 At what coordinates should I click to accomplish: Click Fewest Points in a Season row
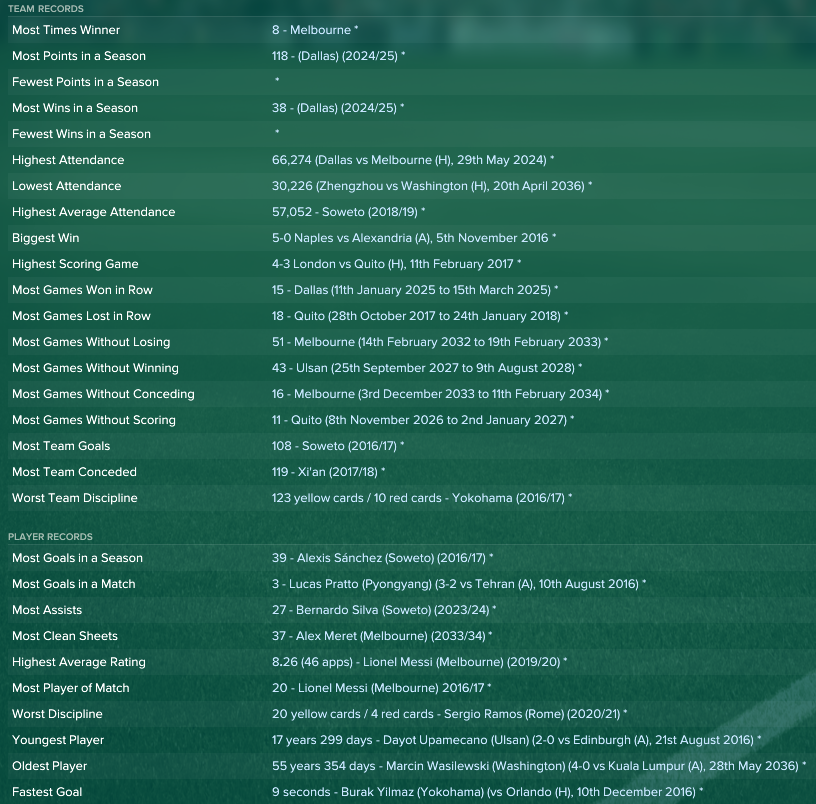click(412, 82)
